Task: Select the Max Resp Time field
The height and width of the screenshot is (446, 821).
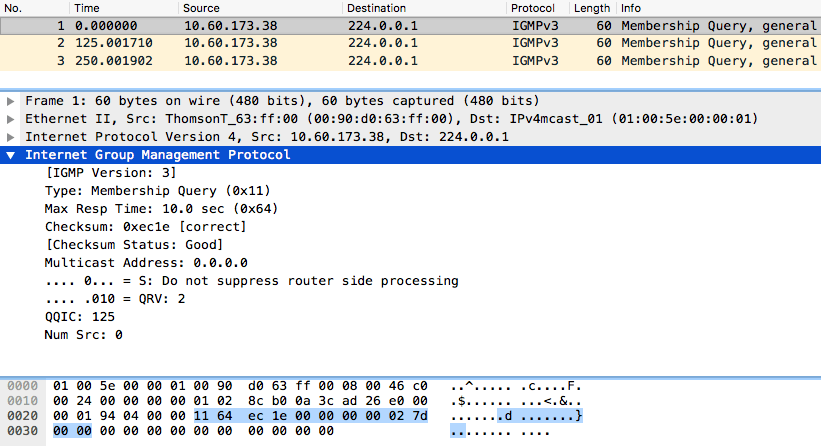Action: point(161,209)
